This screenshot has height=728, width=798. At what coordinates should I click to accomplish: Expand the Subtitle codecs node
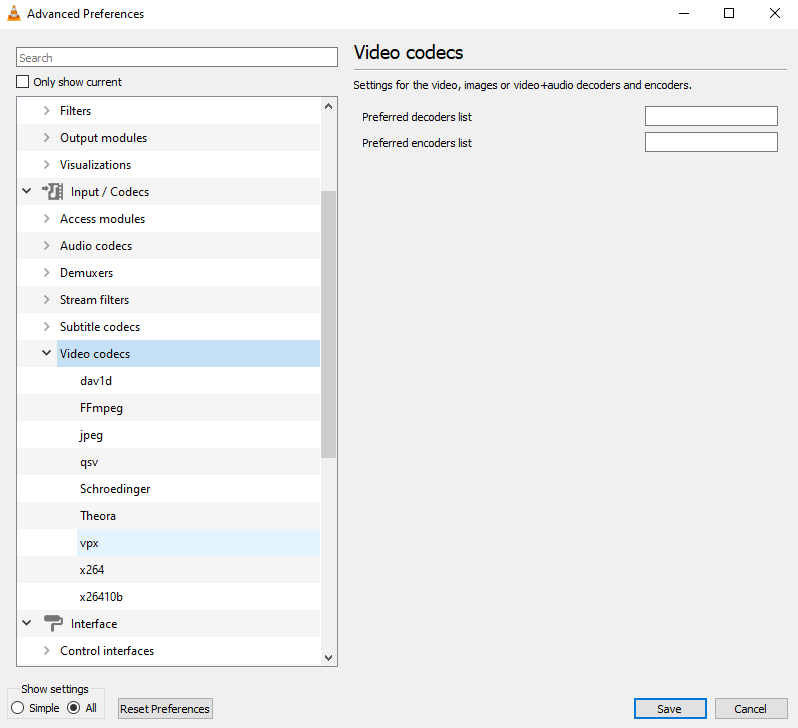click(47, 326)
